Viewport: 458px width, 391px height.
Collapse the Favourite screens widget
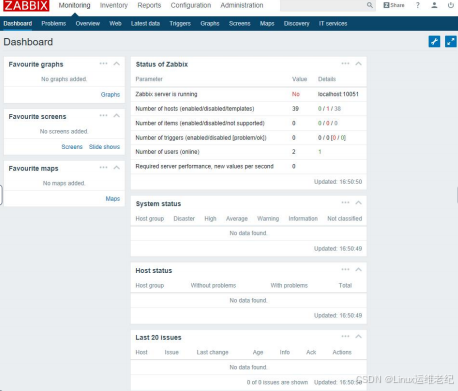click(116, 115)
